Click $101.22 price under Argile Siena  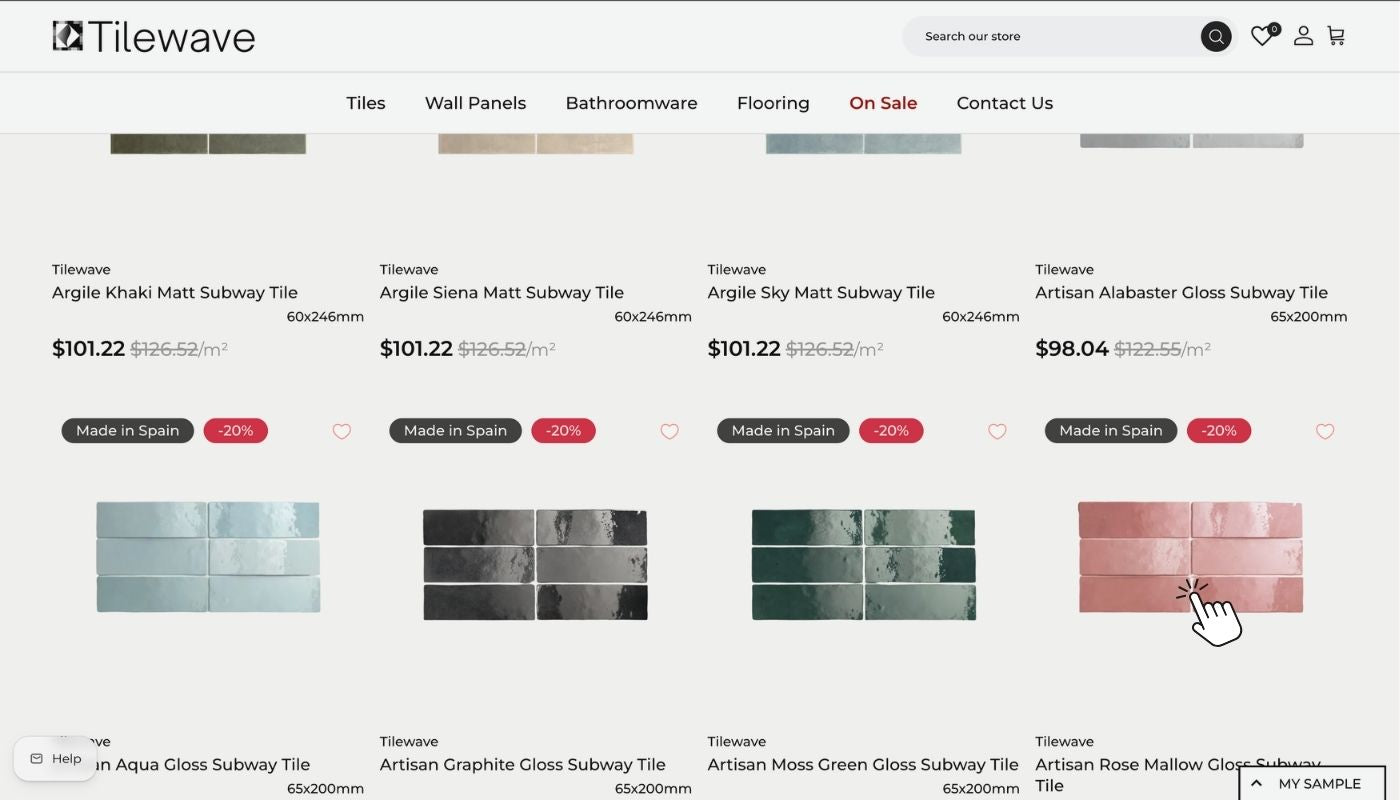coord(416,349)
